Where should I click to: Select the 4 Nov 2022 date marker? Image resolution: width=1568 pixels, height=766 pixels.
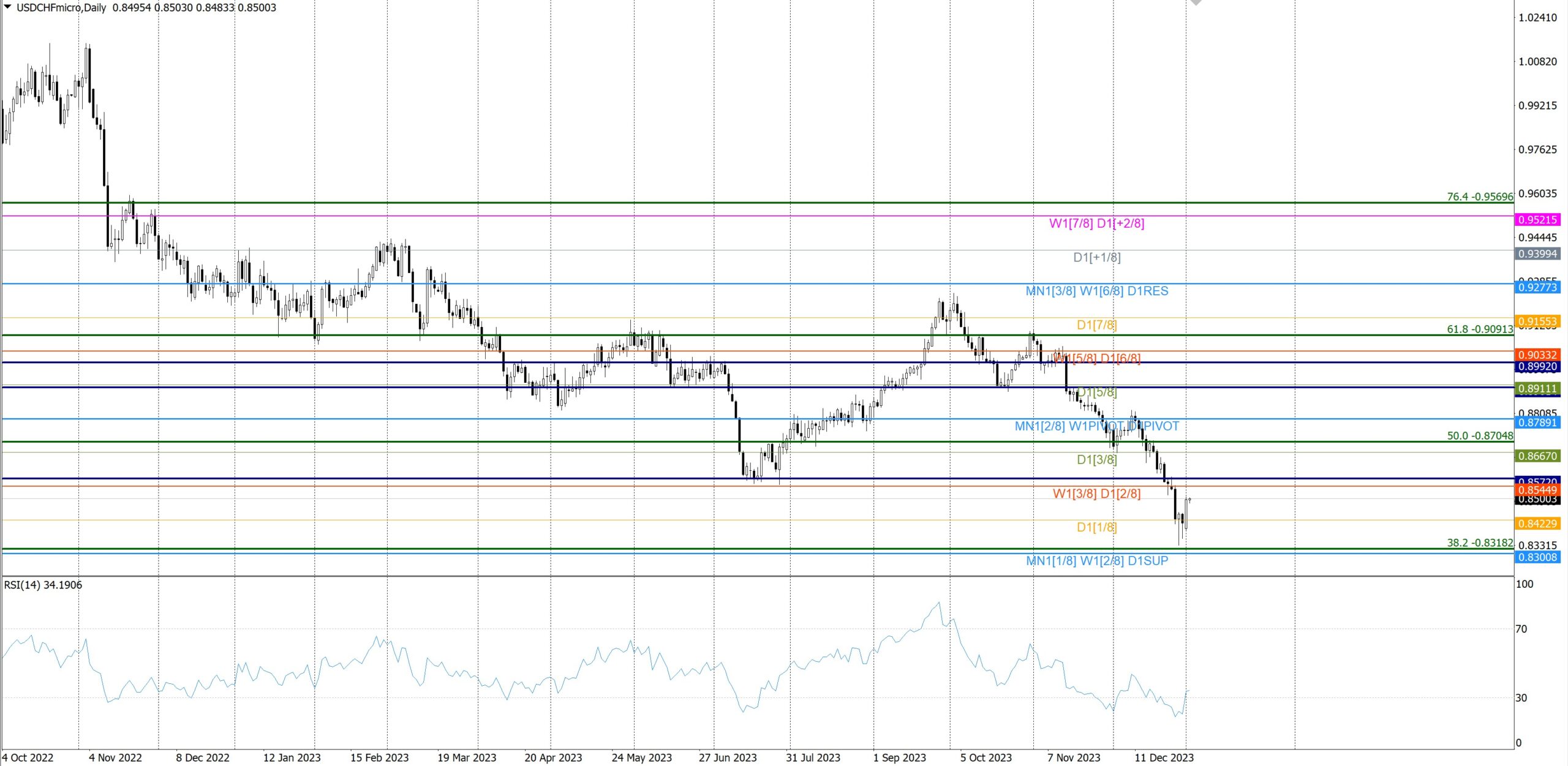[x=115, y=757]
